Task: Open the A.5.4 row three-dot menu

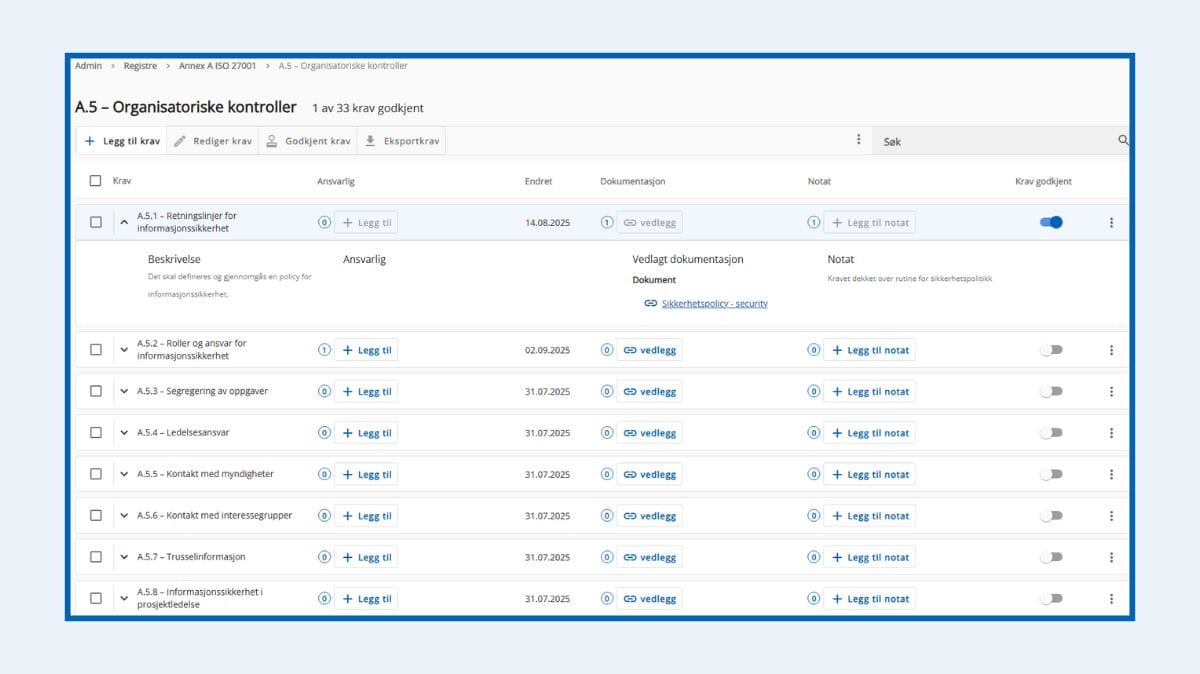Action: [1111, 433]
